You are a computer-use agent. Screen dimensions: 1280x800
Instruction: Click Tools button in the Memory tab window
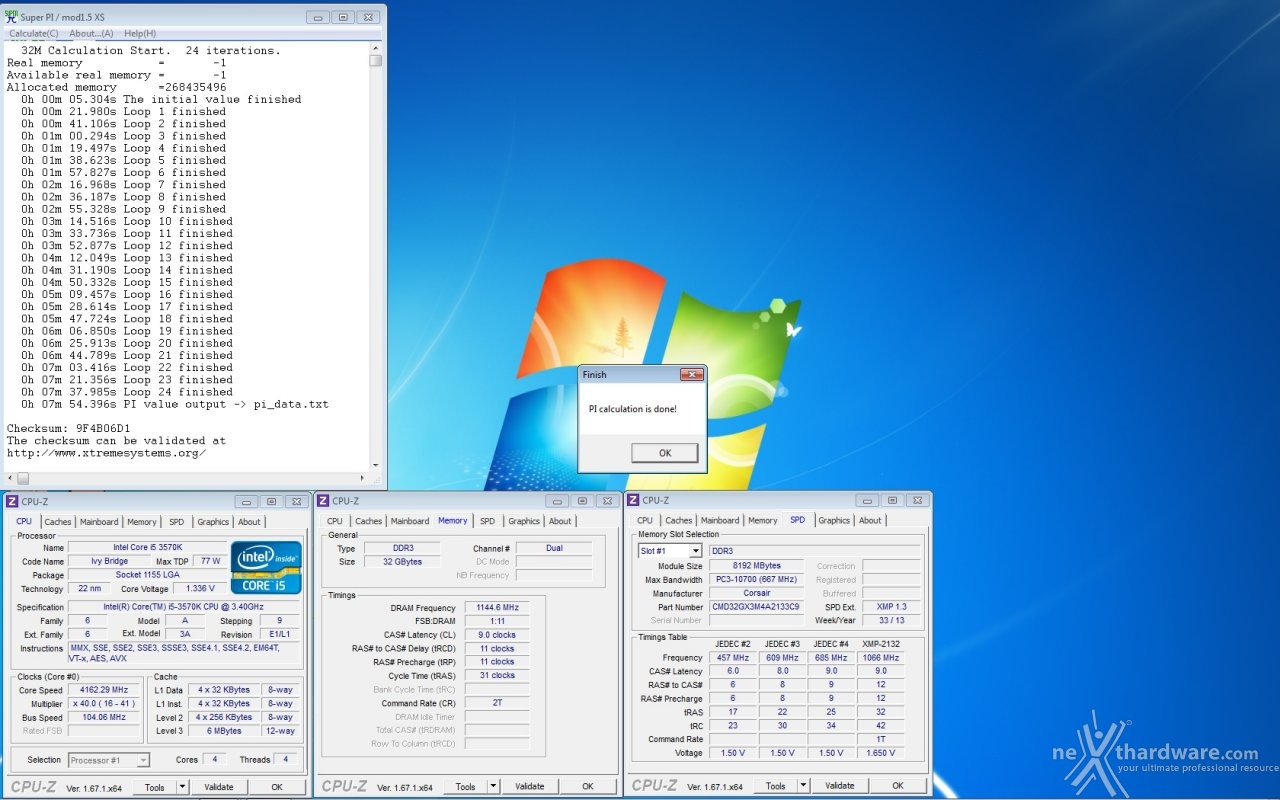[x=465, y=787]
